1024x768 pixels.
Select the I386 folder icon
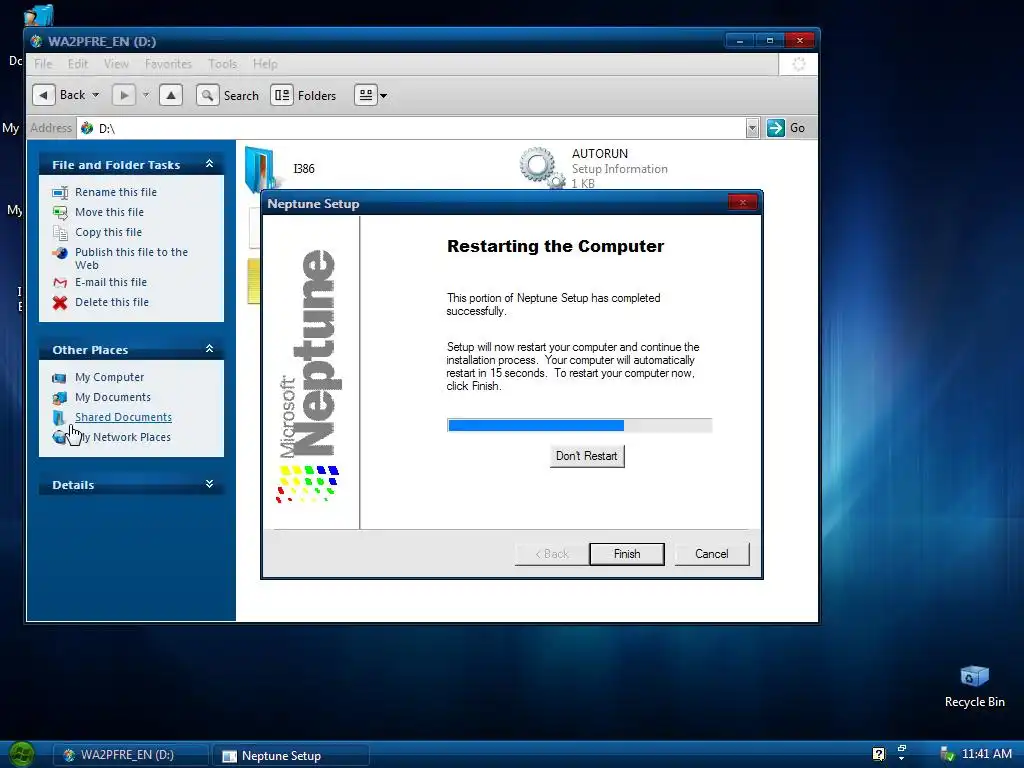[x=261, y=170]
